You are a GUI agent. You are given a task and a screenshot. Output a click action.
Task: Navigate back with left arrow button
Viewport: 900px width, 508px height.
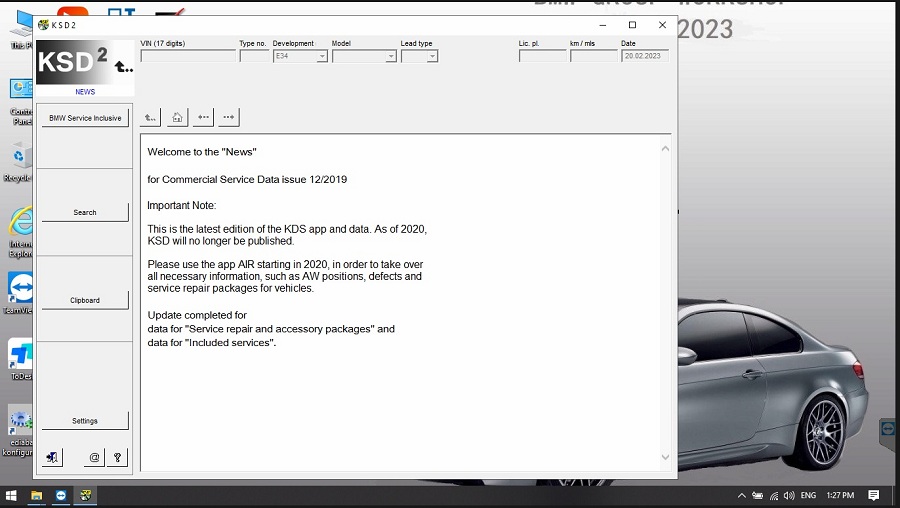click(x=203, y=117)
